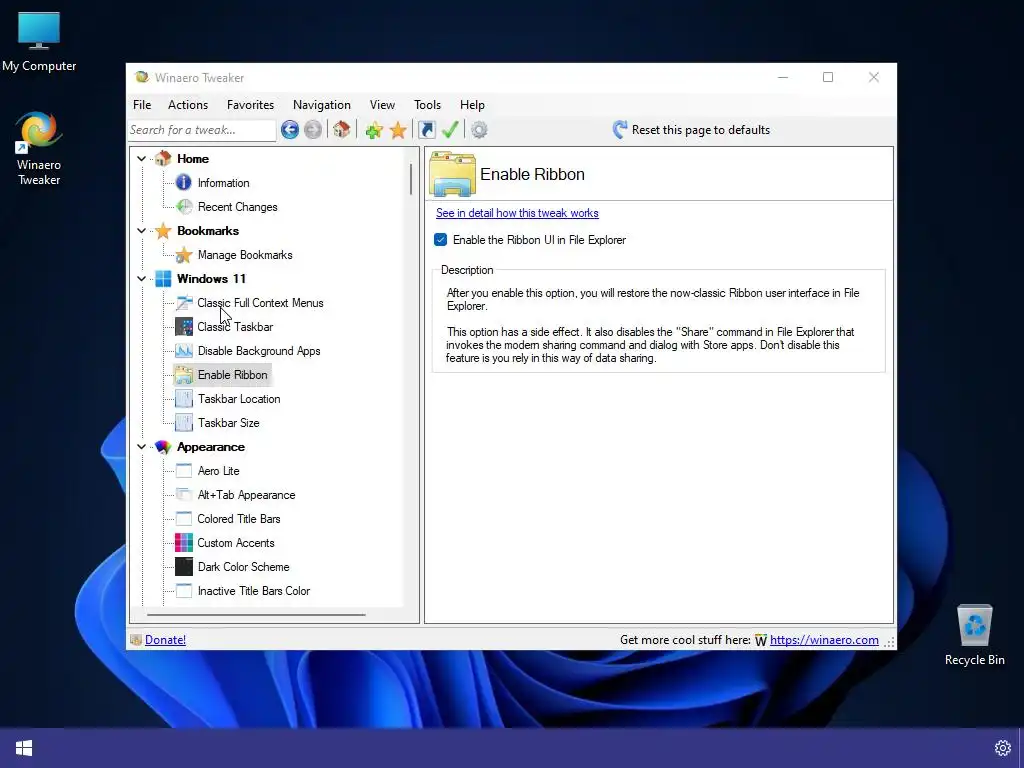The height and width of the screenshot is (768, 1024).
Task: Click the Donate! link
Action: 165,640
